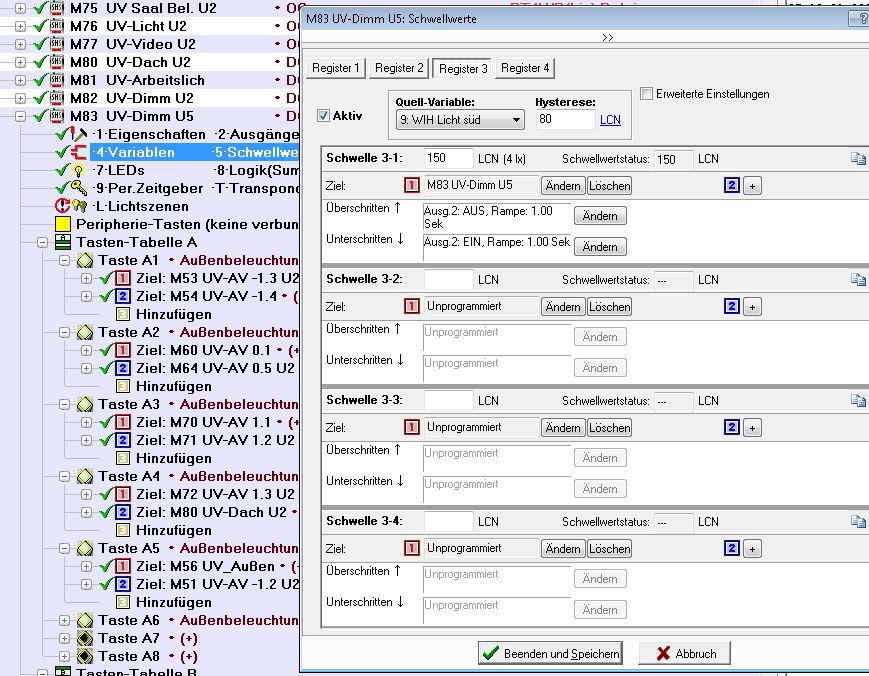
Task: Enable Erweiterte Einstellungen checkbox
Action: click(x=646, y=94)
